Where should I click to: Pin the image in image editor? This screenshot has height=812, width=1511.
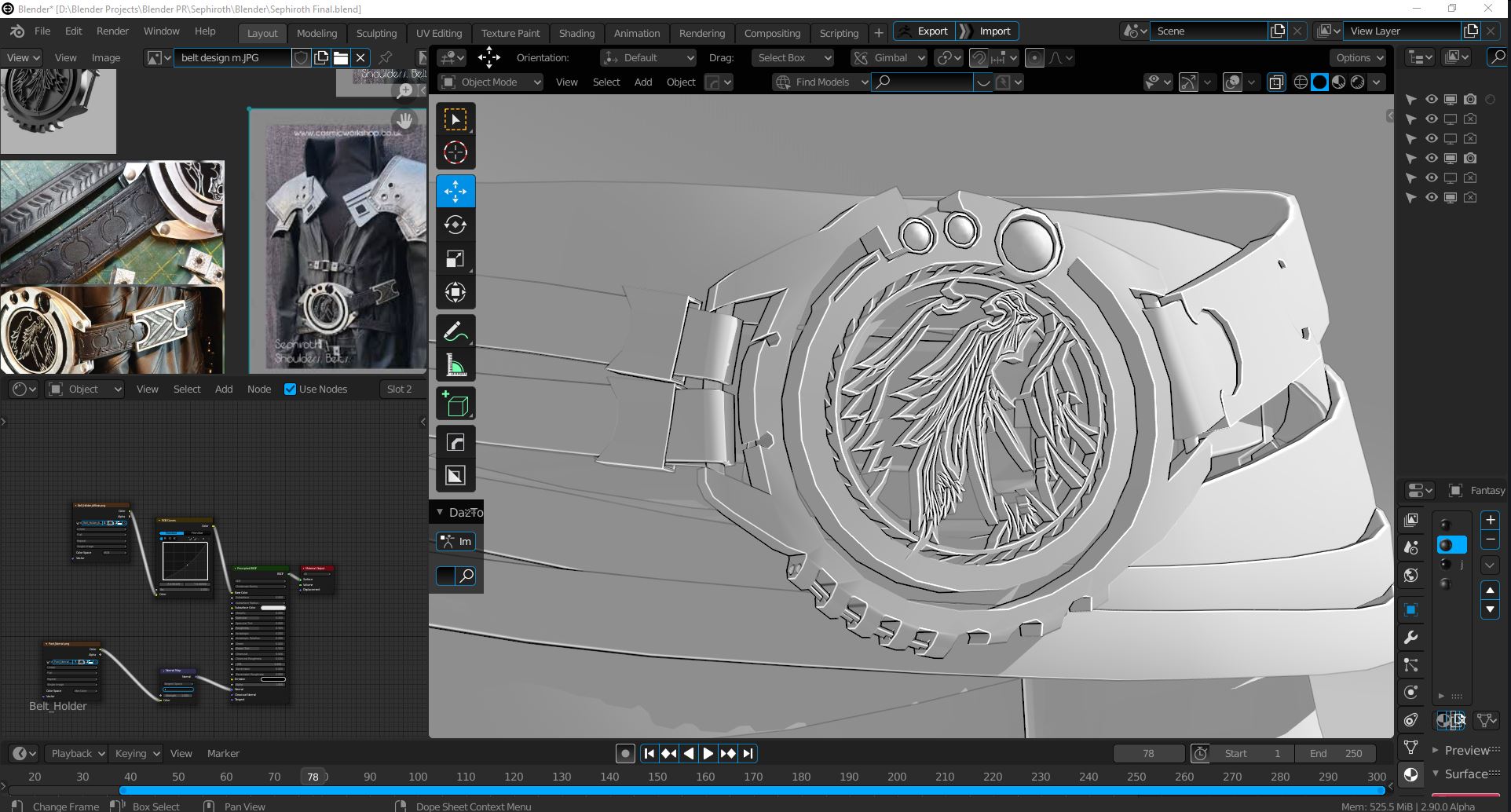(386, 57)
